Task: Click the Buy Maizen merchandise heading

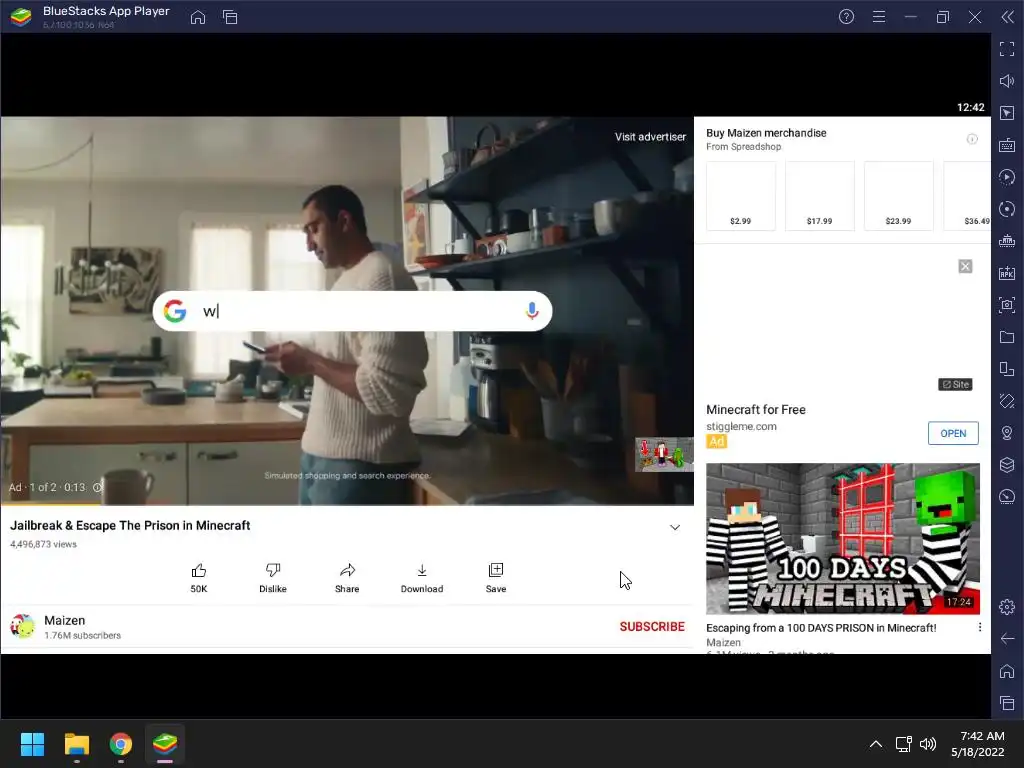Action: pos(766,133)
